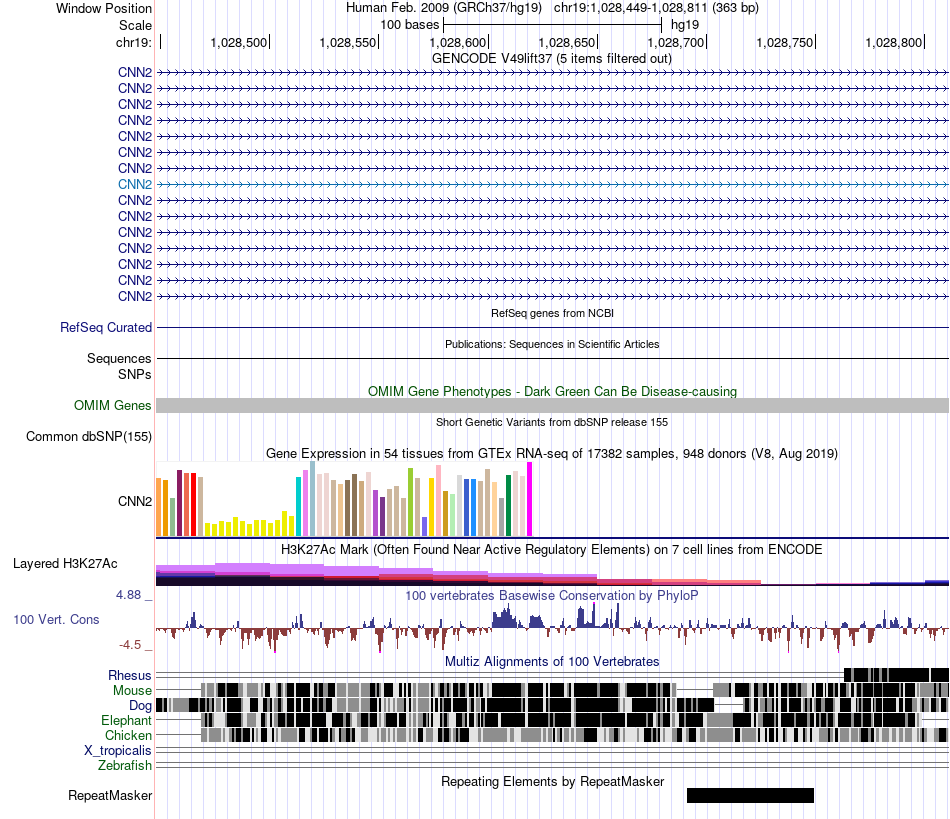Click the black RepeatMasker repeat element block
Viewport: 950px width, 819px height.
[750, 795]
